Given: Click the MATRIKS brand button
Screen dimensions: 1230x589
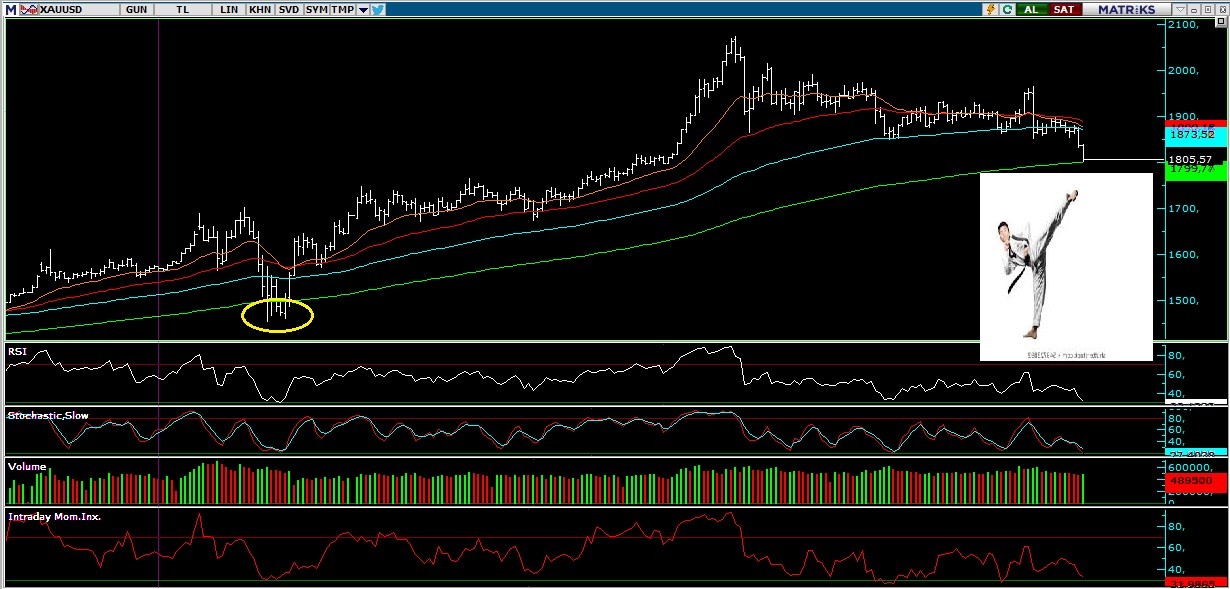Looking at the screenshot, I should tap(1126, 10).
